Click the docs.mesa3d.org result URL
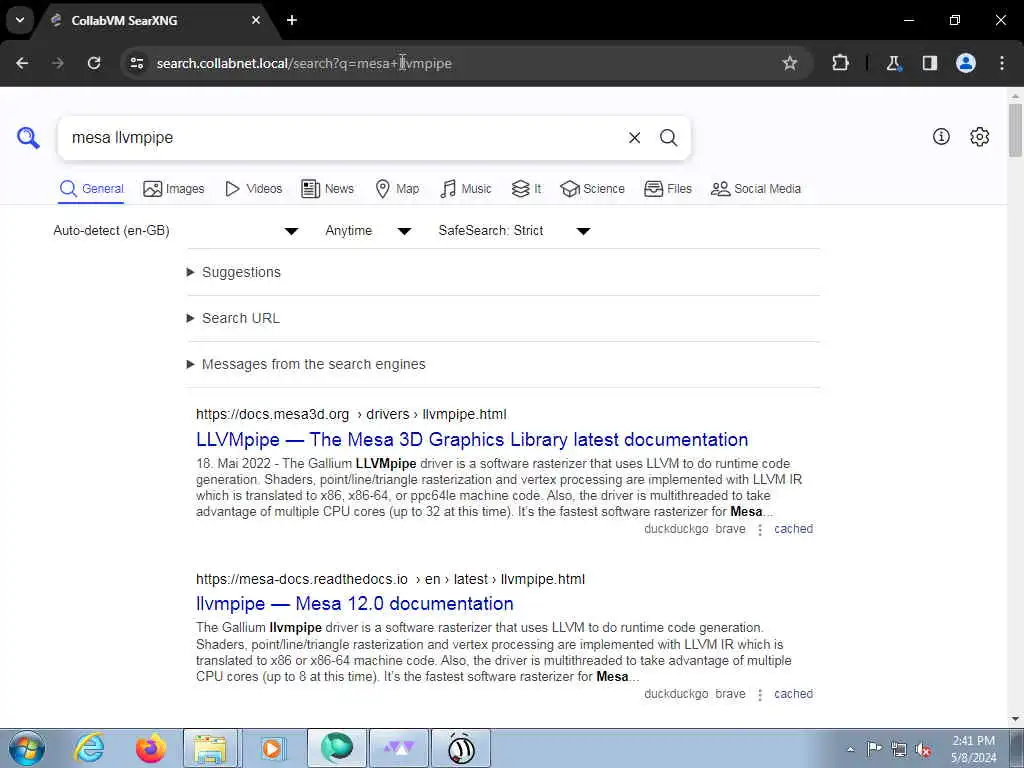Screen dimensions: 1024x768 351,414
